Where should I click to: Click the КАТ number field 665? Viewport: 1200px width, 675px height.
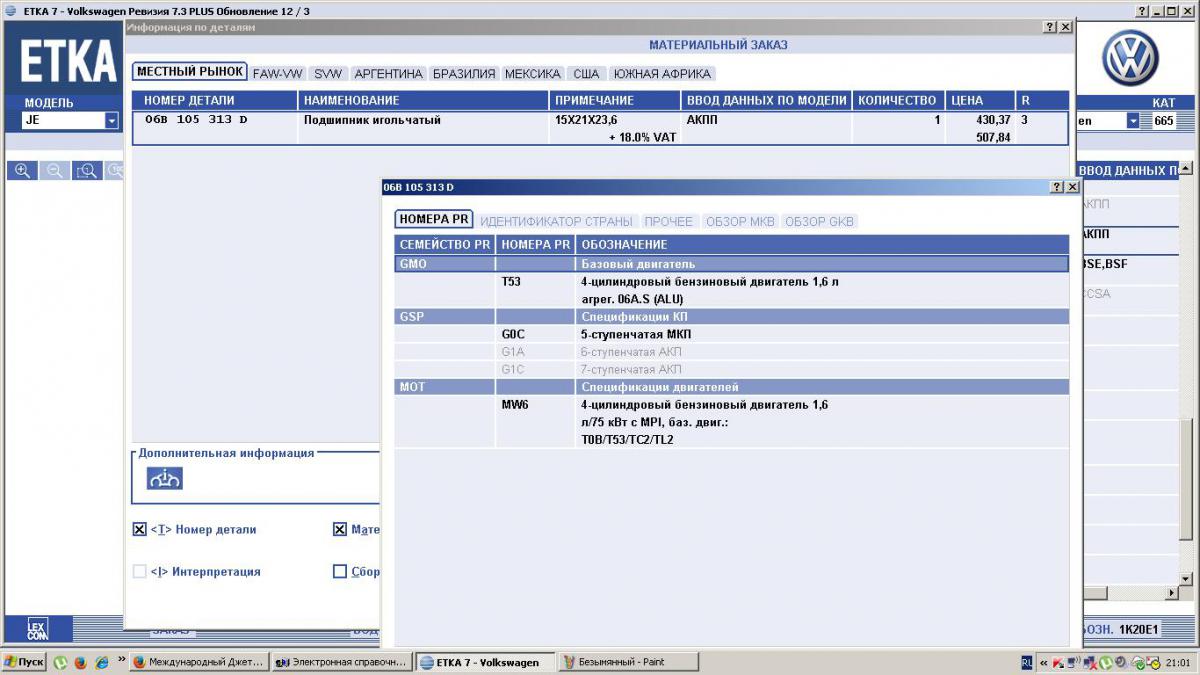click(1164, 120)
